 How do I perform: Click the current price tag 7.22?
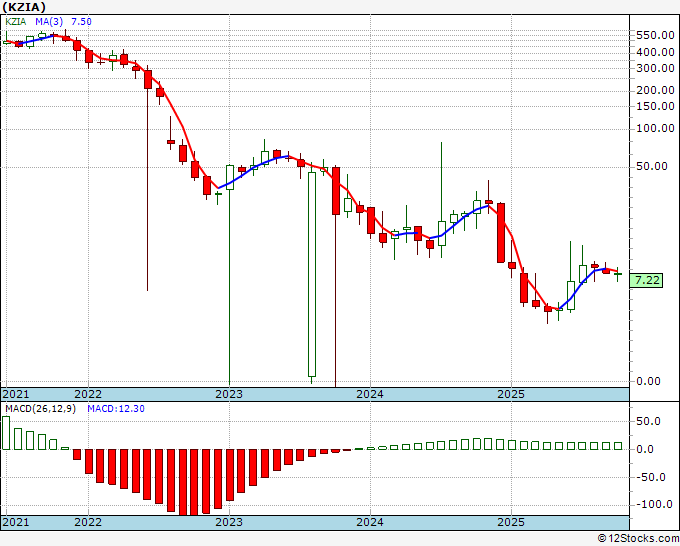click(647, 280)
